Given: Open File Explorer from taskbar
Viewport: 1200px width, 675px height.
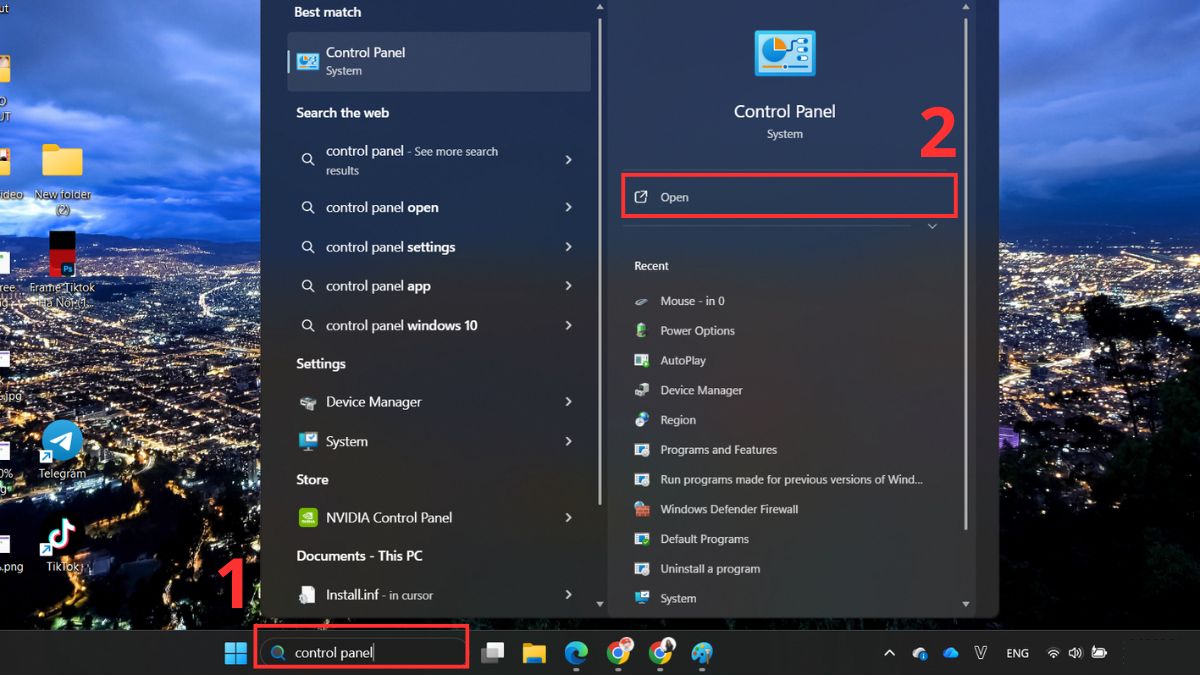Looking at the screenshot, I should tap(534, 653).
